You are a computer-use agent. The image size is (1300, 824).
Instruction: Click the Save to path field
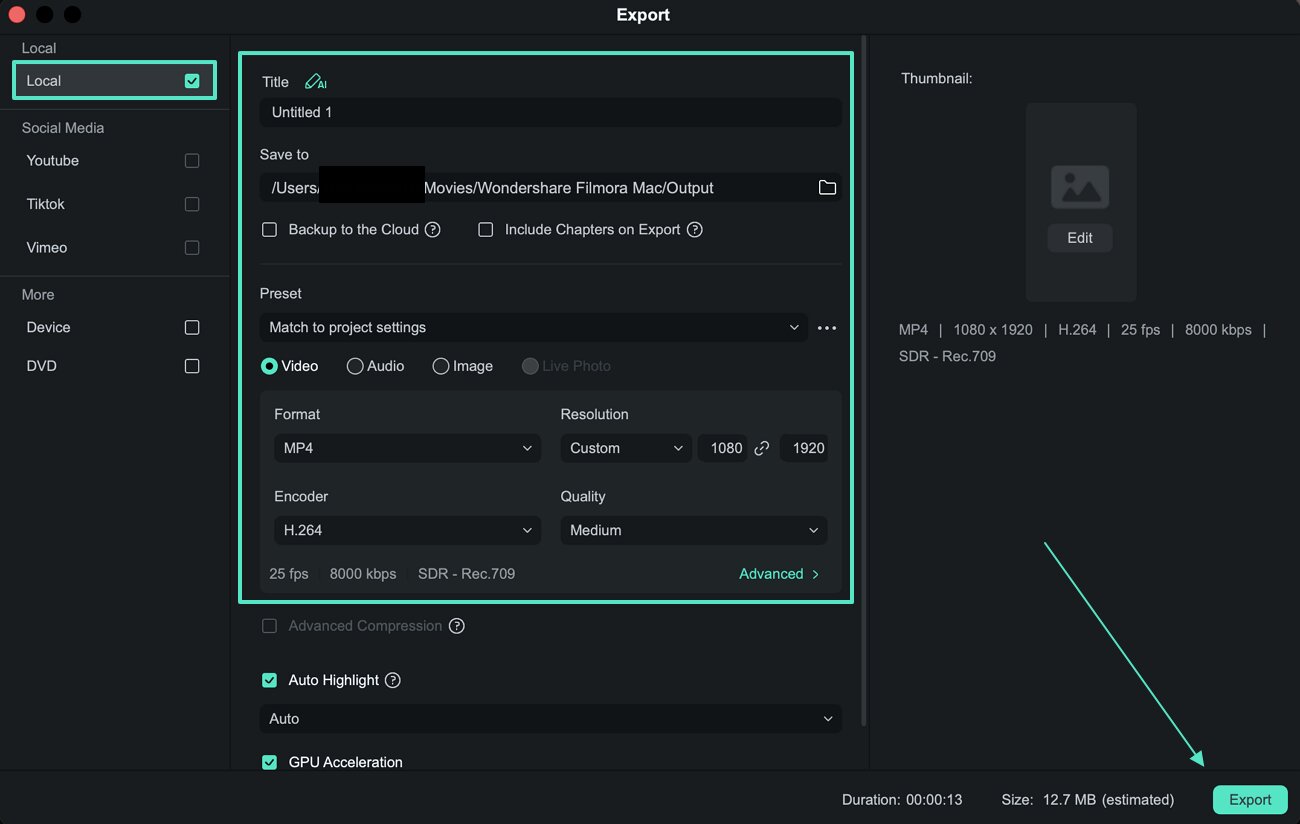click(x=550, y=187)
